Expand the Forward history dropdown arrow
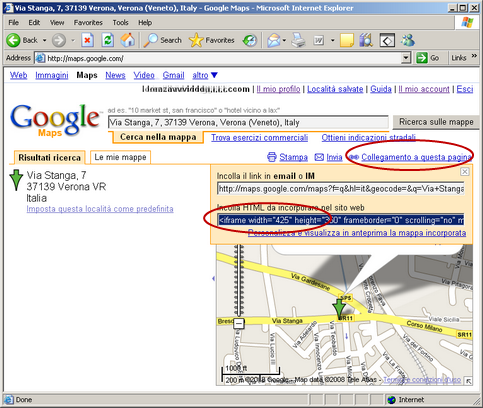Viewport: 483px width, 408px height. pyautogui.click(x=73, y=40)
